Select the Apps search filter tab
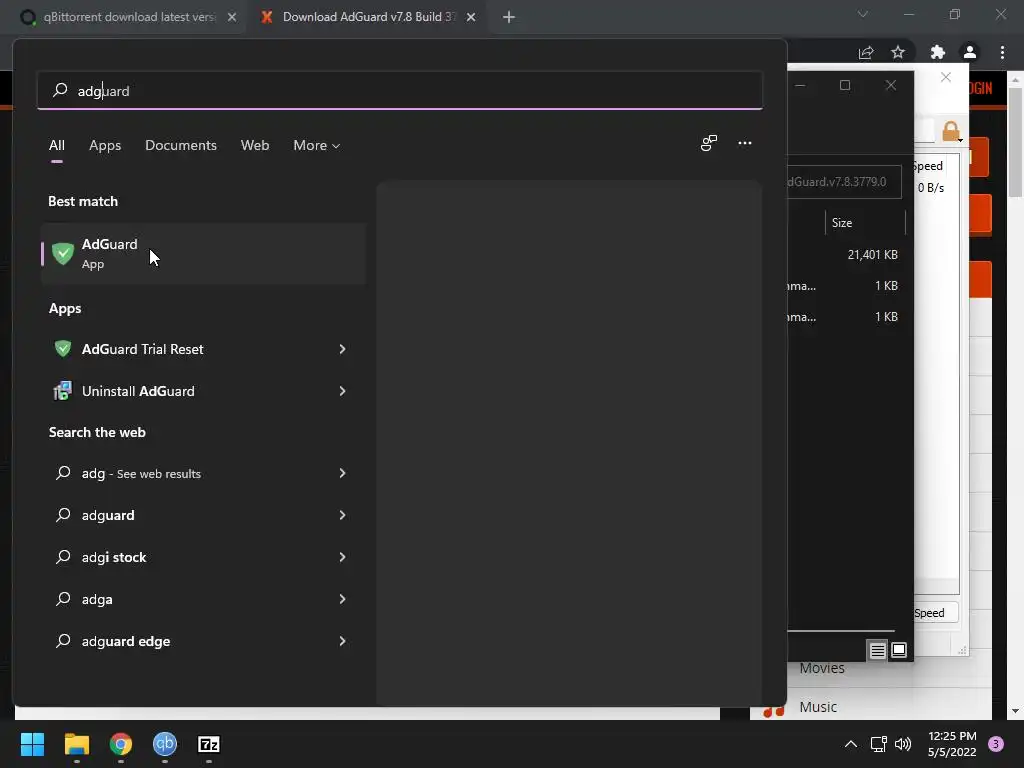Screen dimensions: 1024x768 pyautogui.click(x=105, y=145)
